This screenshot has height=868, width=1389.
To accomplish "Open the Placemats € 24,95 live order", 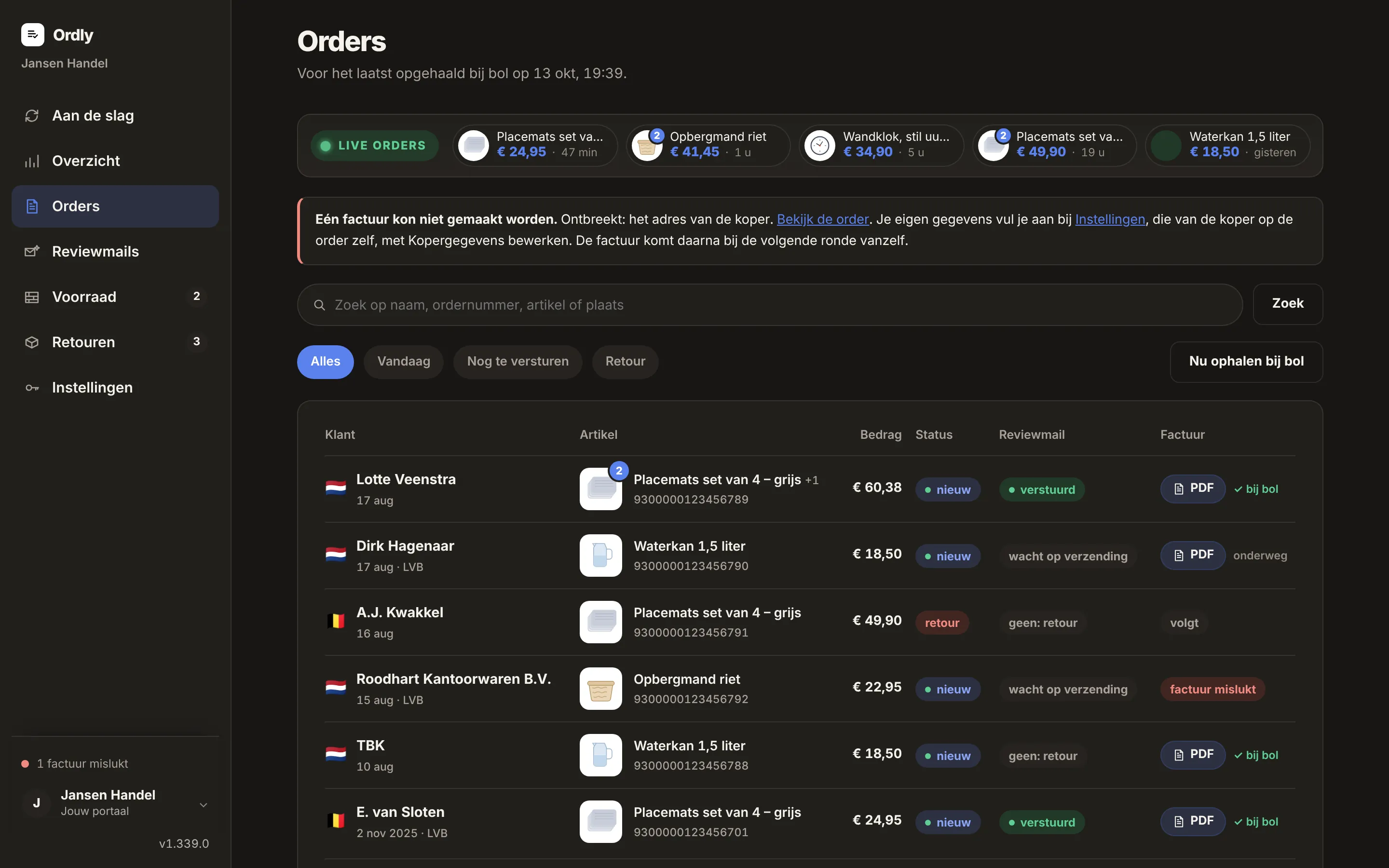I will tap(535, 145).
